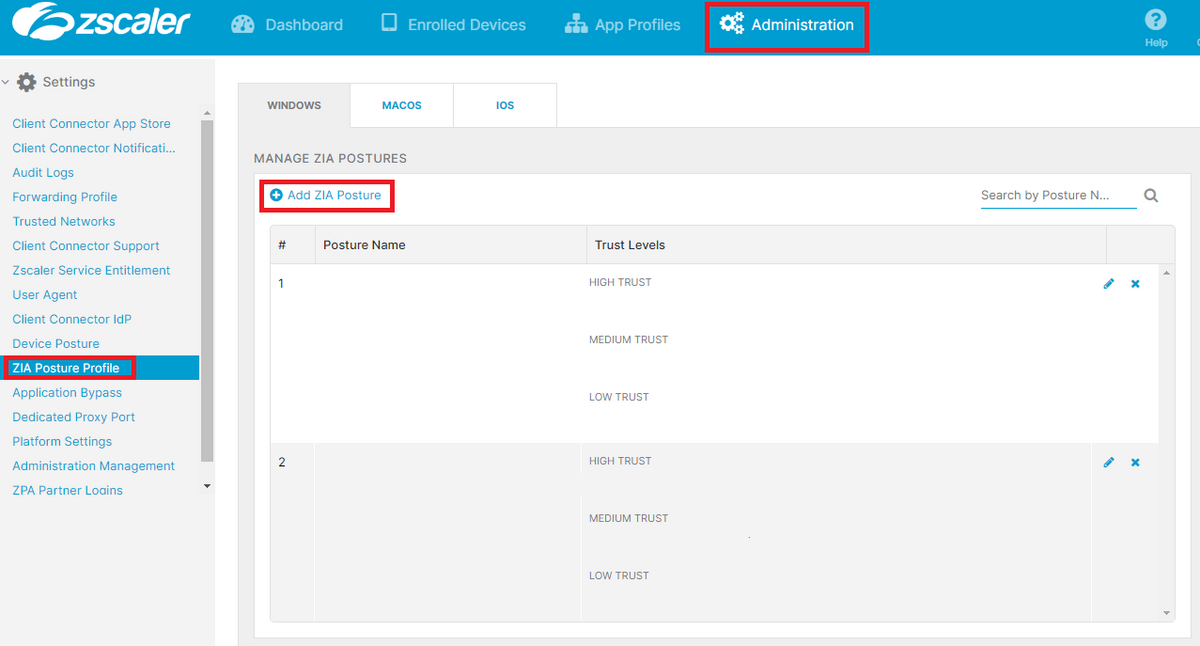Open the Administration menu
This screenshot has height=646, width=1200.
point(787,25)
